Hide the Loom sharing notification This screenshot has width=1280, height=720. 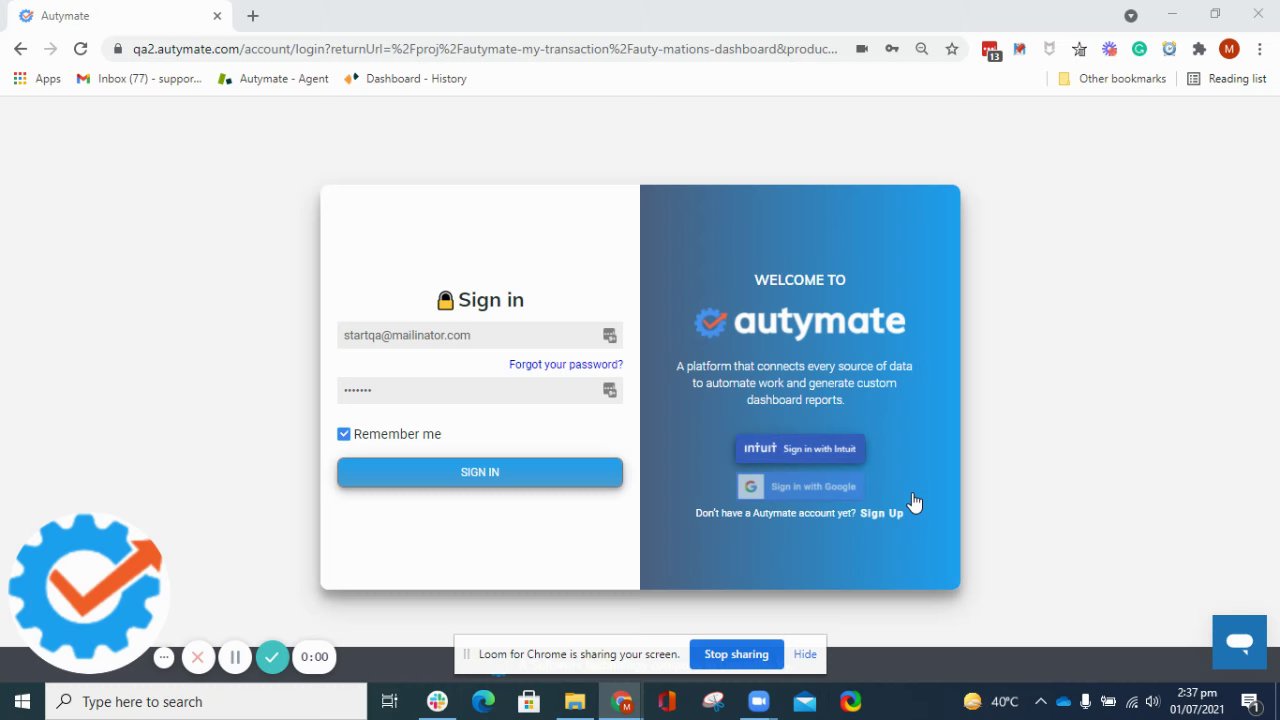[805, 654]
